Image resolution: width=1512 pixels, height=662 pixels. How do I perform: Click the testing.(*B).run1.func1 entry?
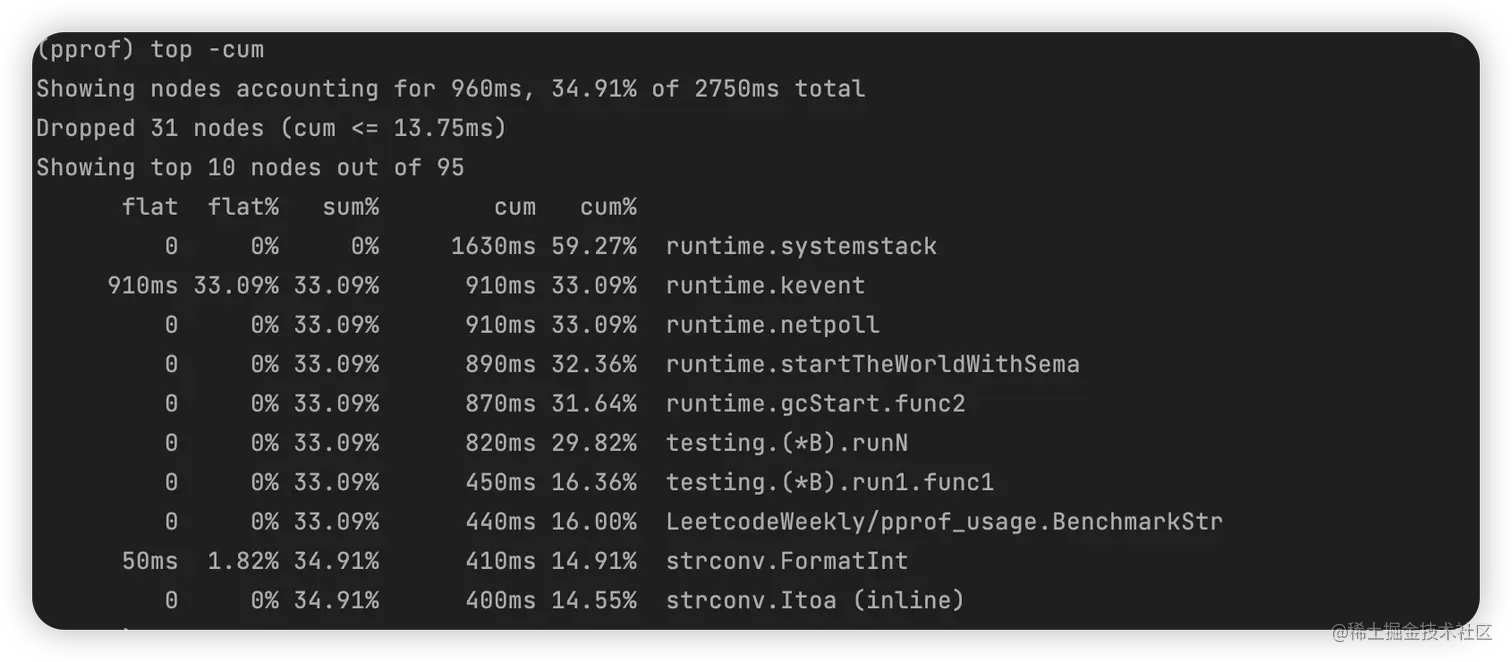click(829, 483)
